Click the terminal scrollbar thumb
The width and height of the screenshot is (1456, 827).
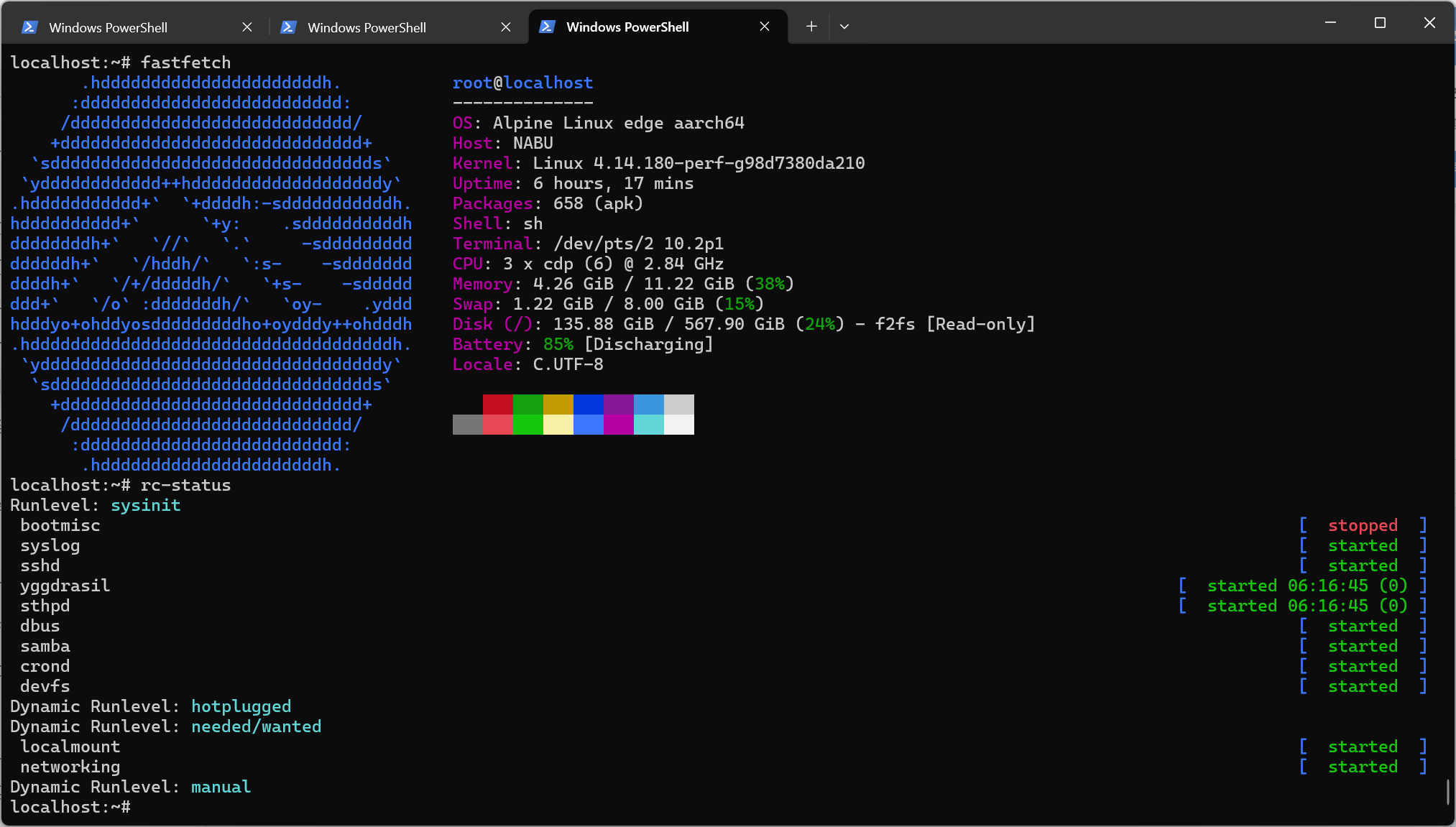click(x=1448, y=791)
